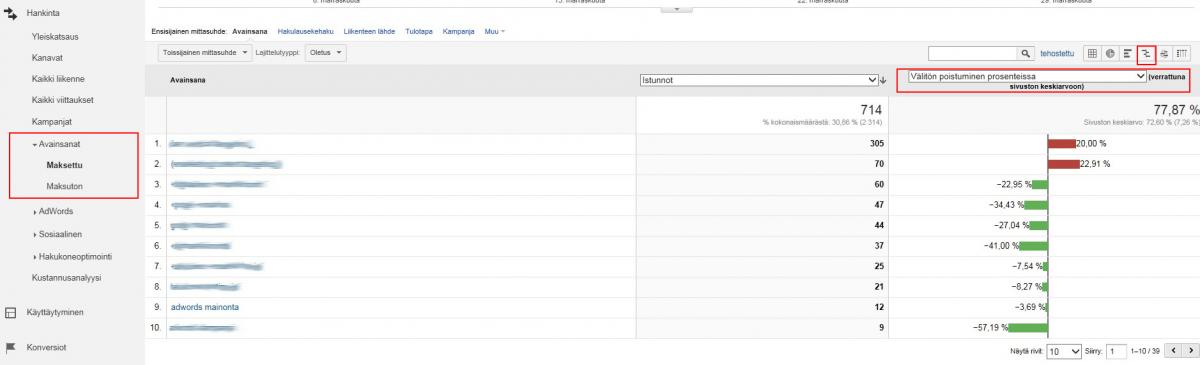Open Kaikki viittaukset in the sidebar

(x=64, y=100)
